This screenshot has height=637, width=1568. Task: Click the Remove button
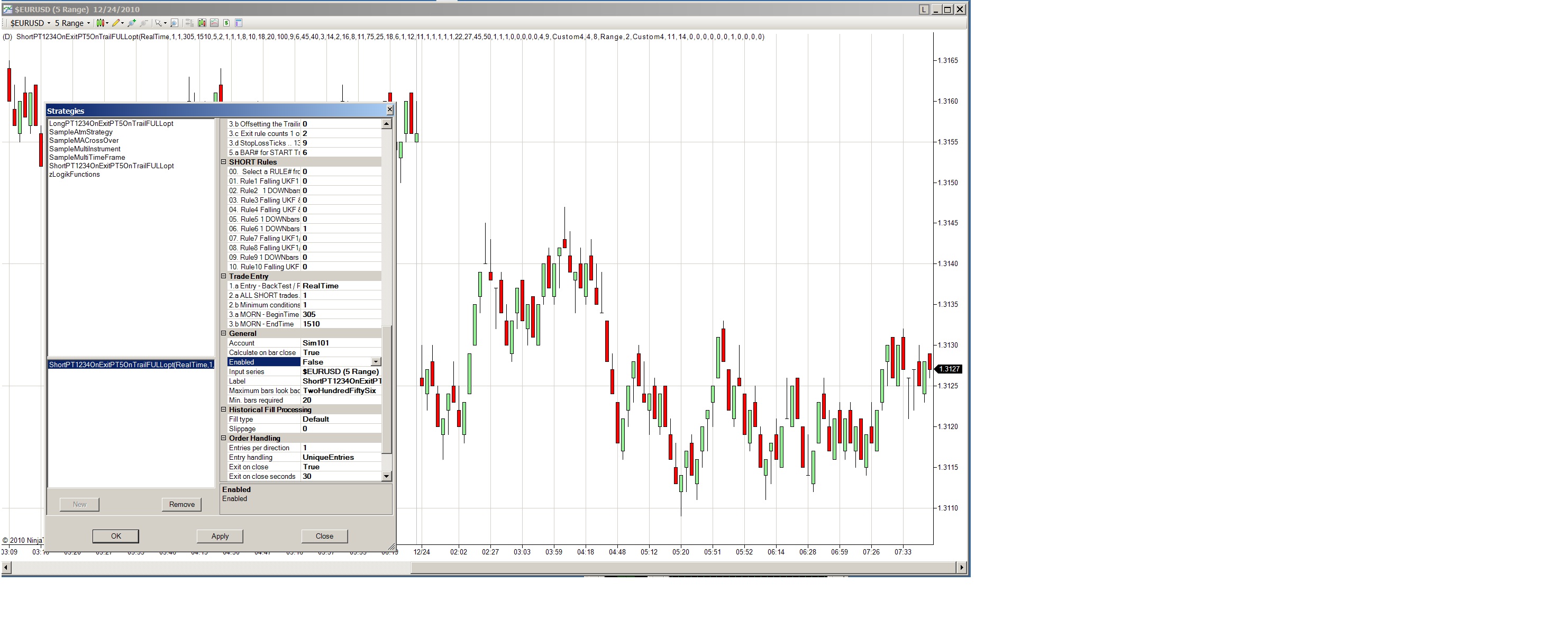tap(181, 504)
